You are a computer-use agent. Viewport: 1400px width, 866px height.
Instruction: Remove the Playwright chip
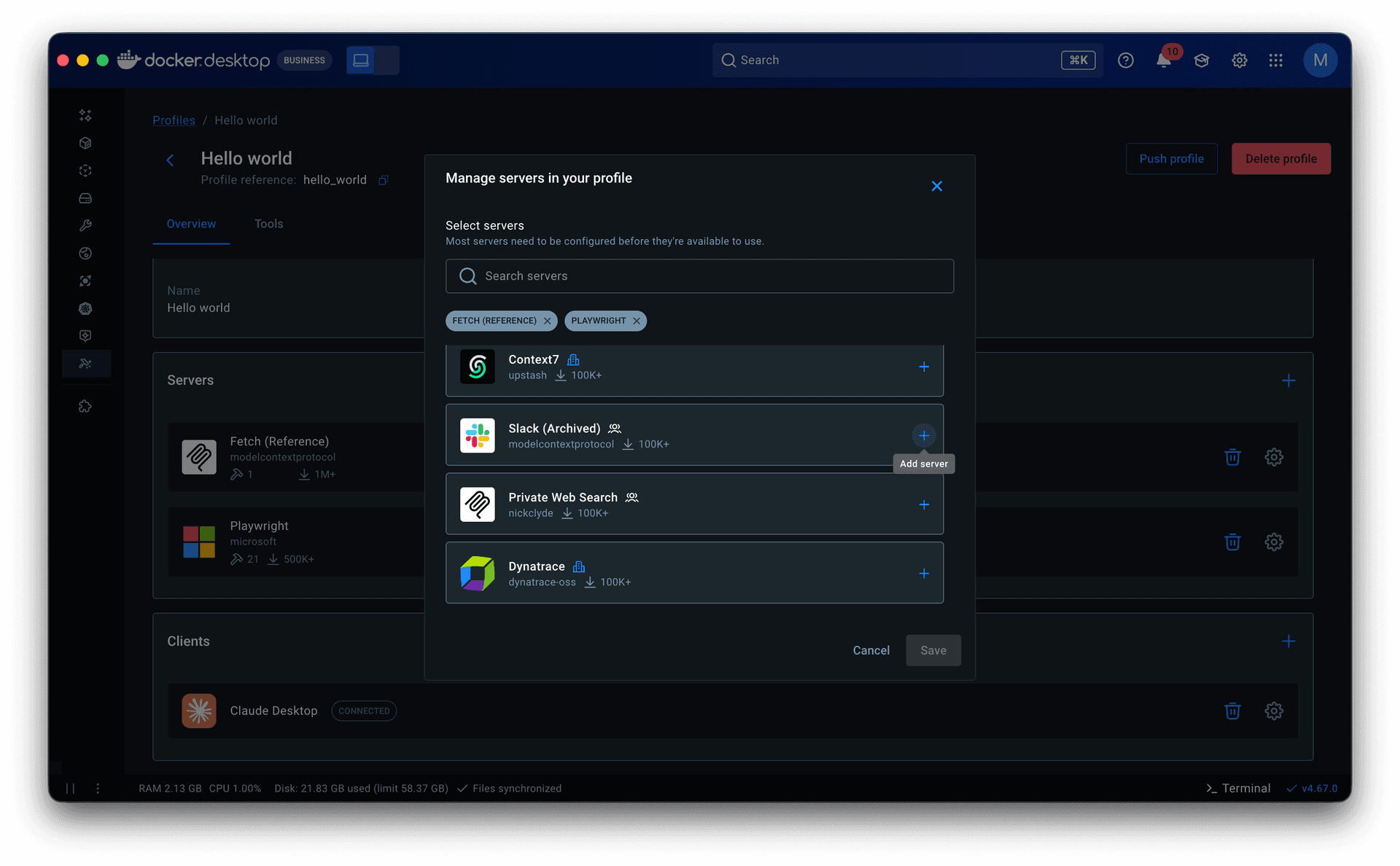coord(636,321)
